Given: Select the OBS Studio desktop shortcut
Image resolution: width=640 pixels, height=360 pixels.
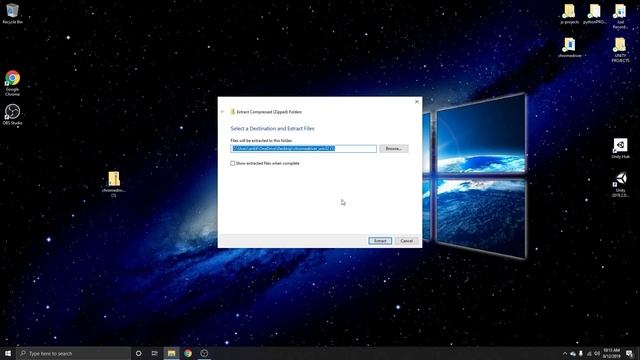Looking at the screenshot, I should pos(12,114).
